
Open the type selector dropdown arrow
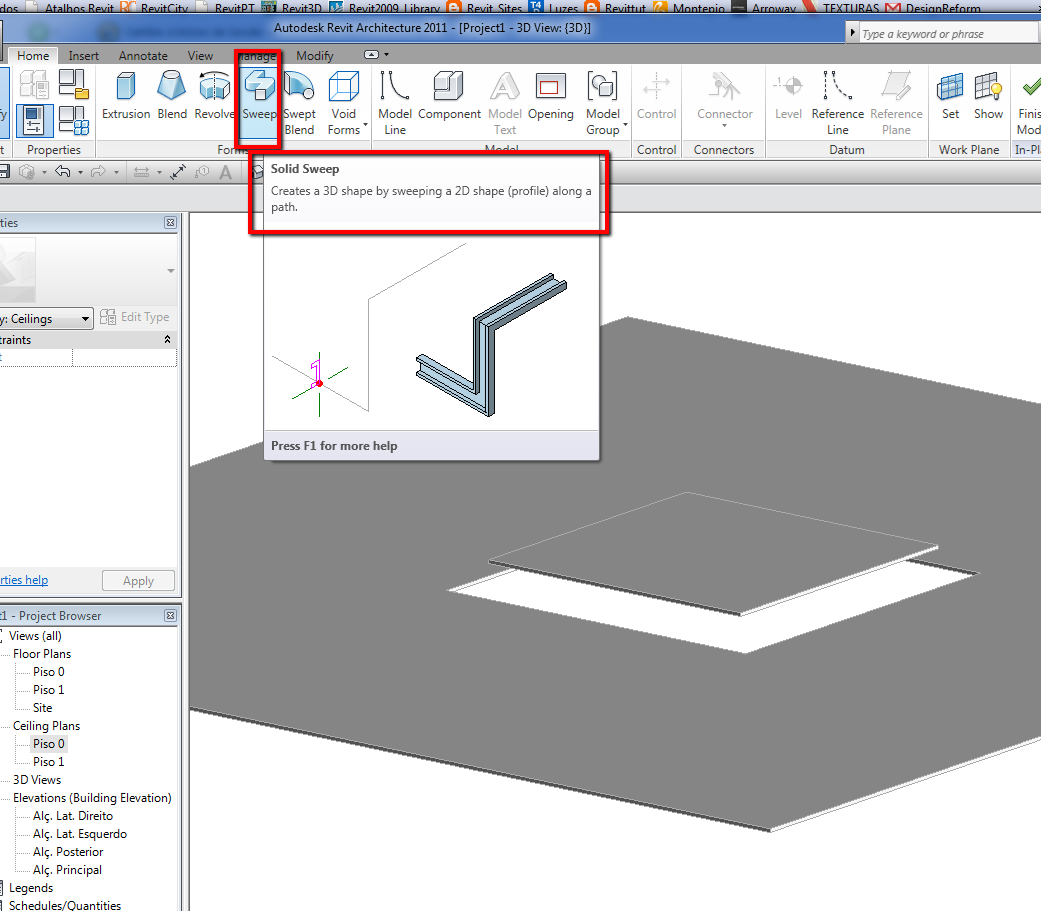[x=171, y=271]
